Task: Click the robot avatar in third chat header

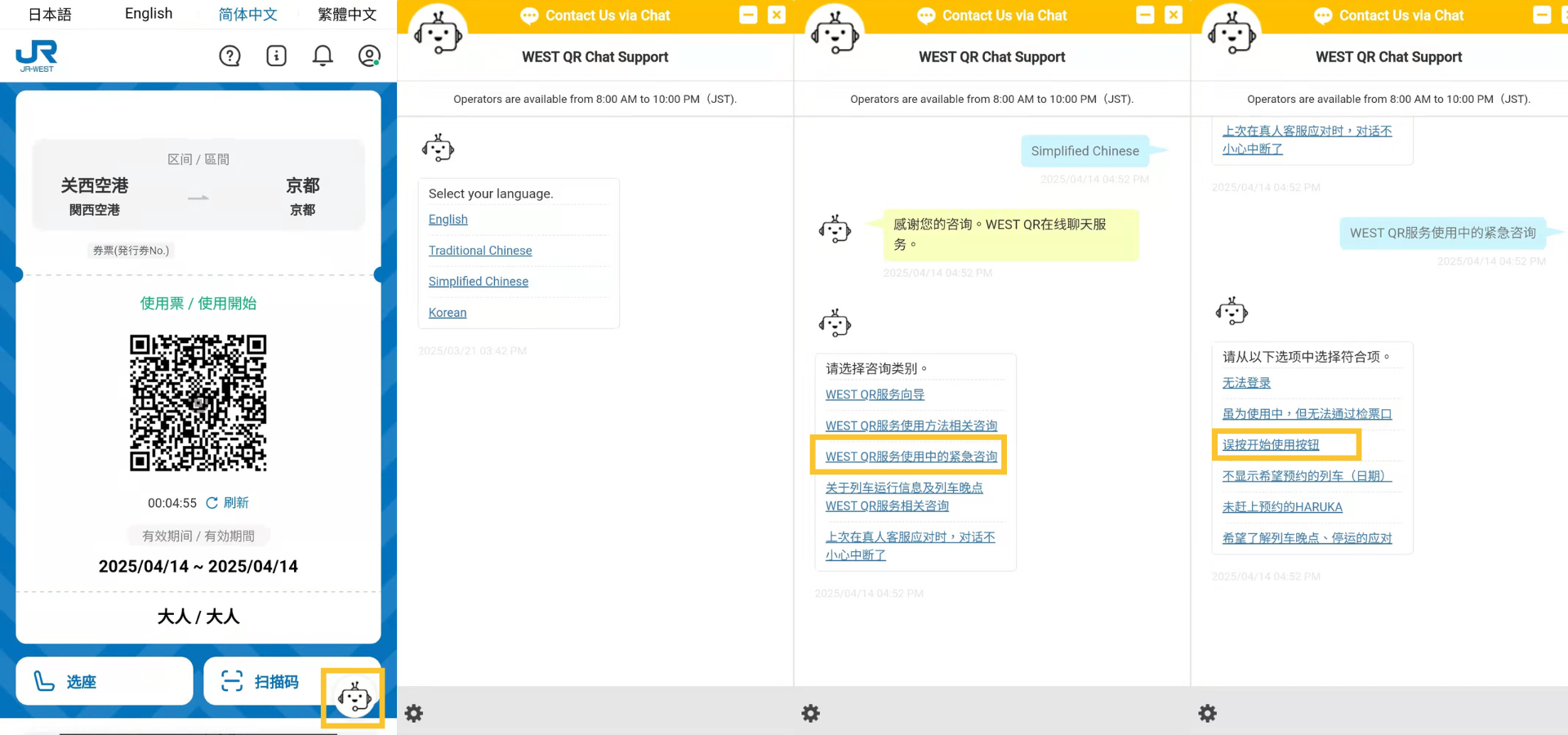Action: [1232, 33]
